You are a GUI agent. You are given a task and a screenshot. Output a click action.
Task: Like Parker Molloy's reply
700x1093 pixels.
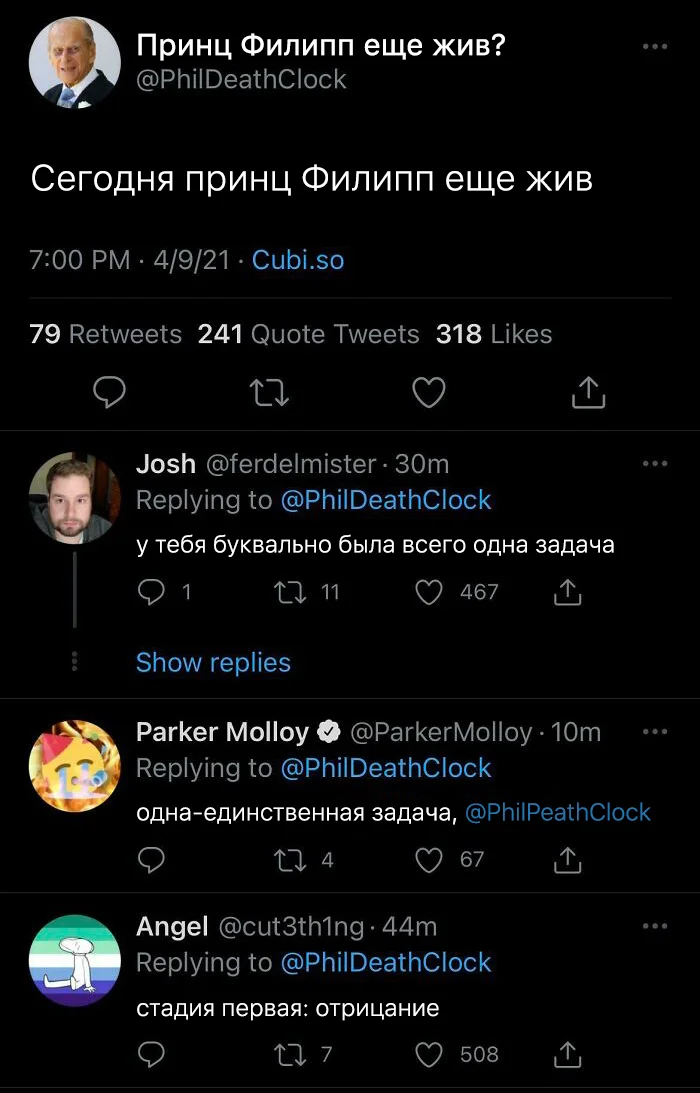click(x=429, y=860)
